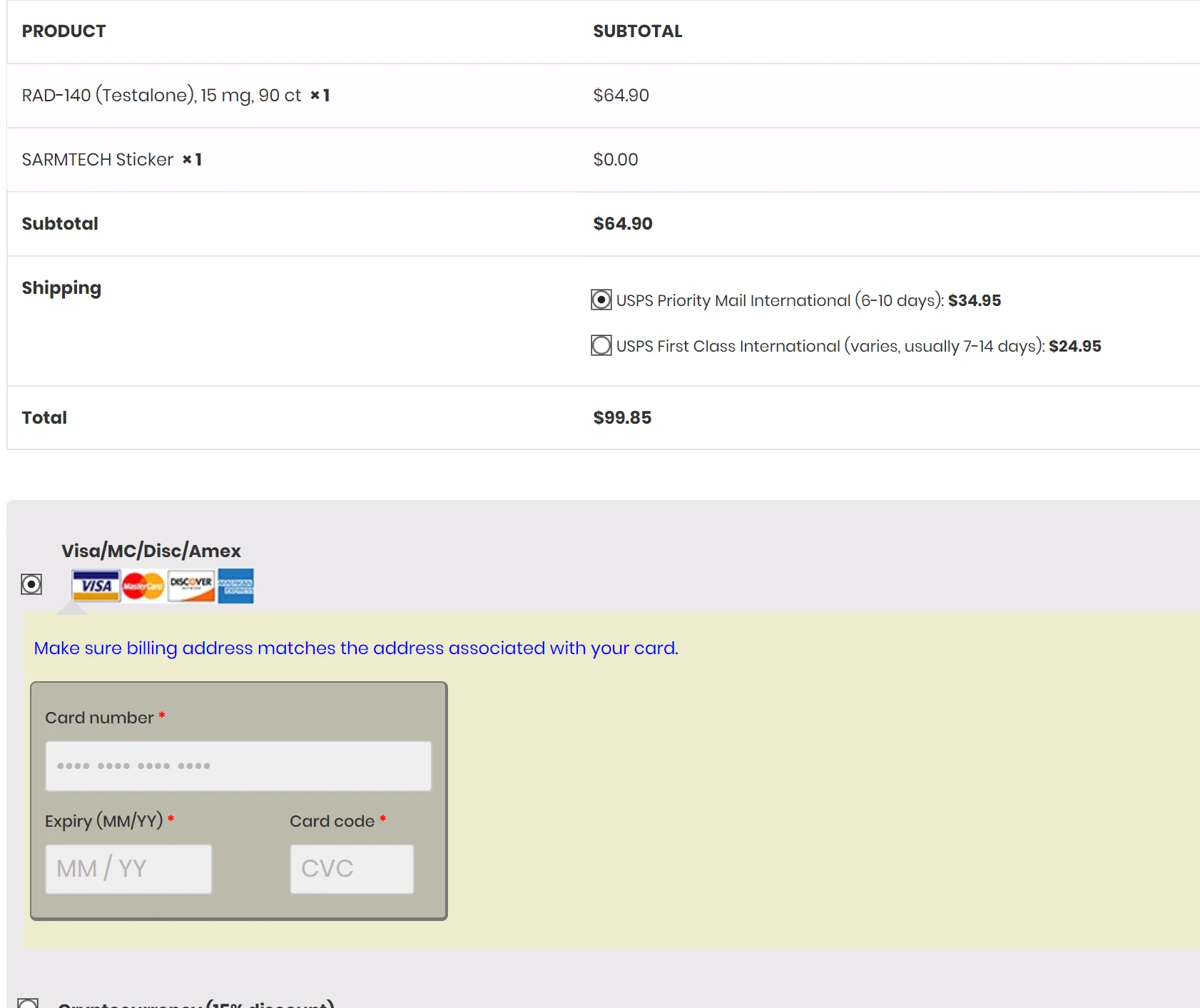
Task: Click the USPS Priority Mail International label
Action: coord(808,300)
